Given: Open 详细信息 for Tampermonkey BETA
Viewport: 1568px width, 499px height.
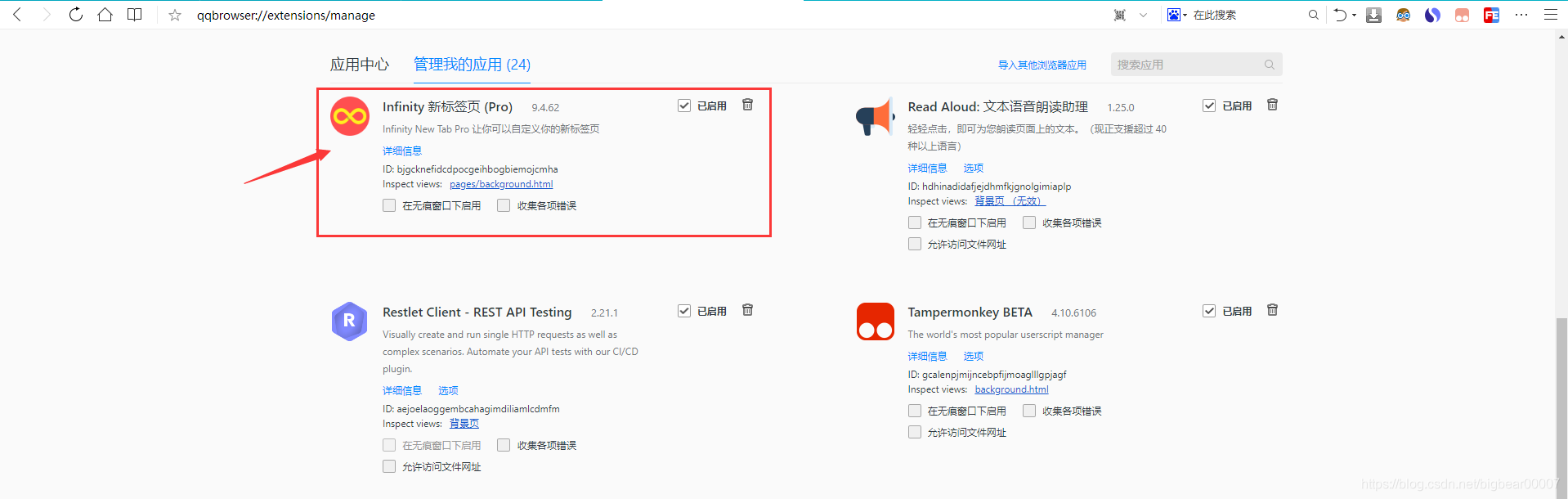Looking at the screenshot, I should click(x=927, y=356).
